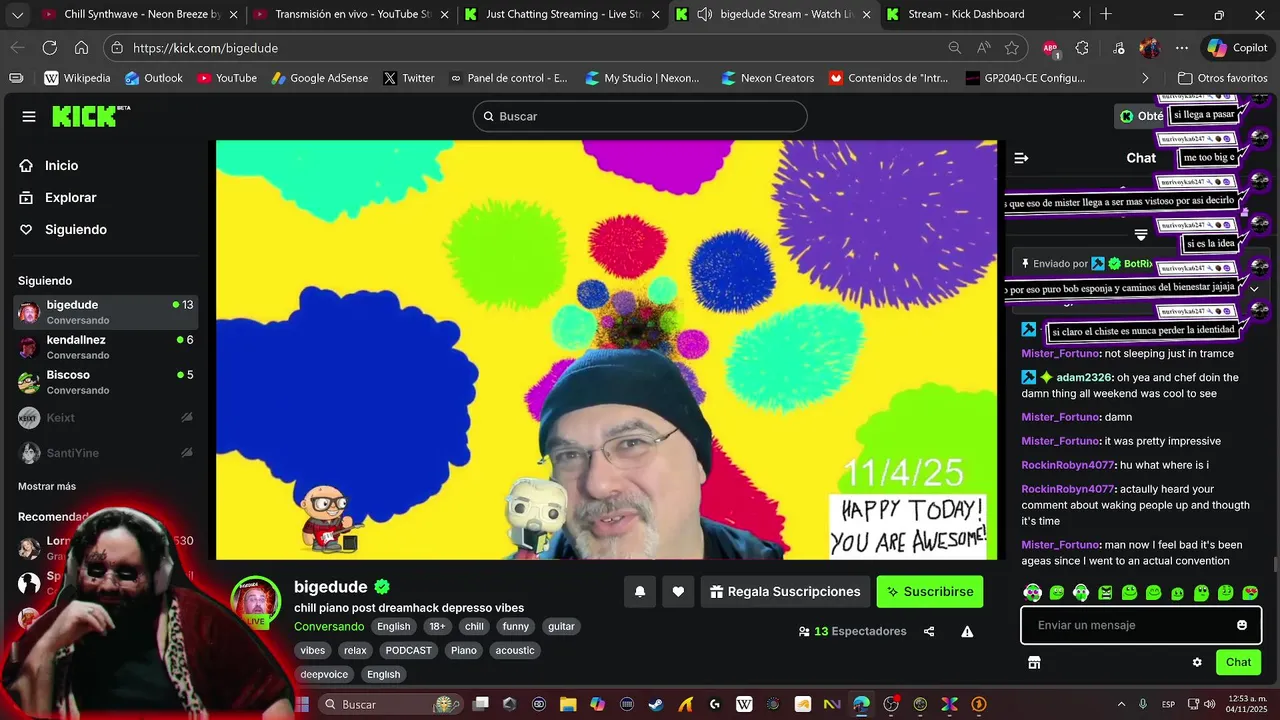Collapse the chat panel icon

tap(1021, 158)
